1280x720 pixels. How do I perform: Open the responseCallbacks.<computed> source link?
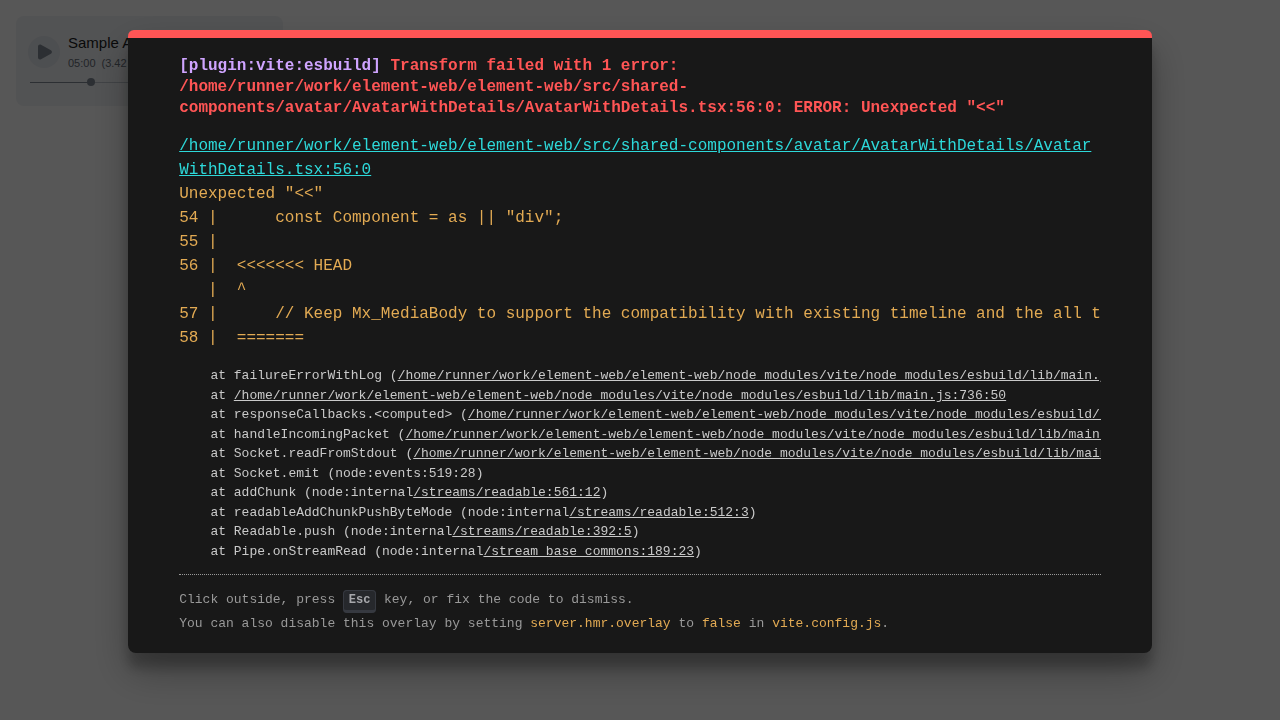pos(783,415)
